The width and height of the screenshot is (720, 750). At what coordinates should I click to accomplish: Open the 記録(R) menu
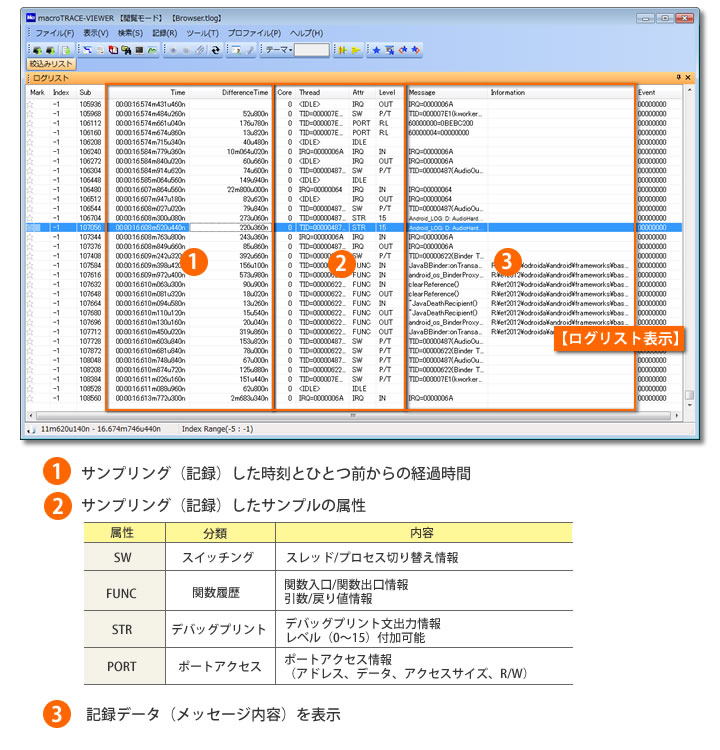coord(165,33)
